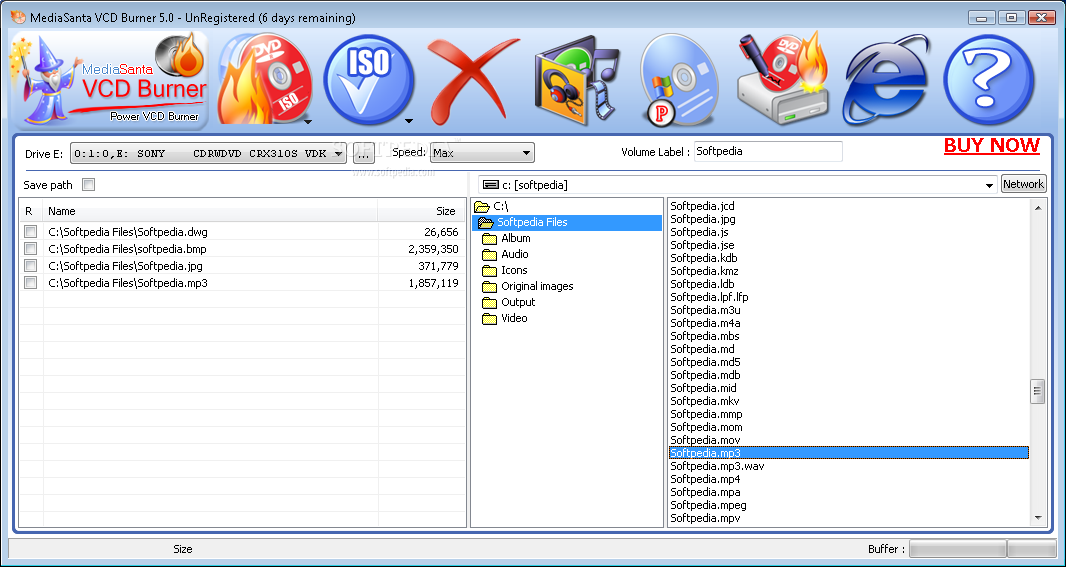Select the Audio folder

pos(505,254)
